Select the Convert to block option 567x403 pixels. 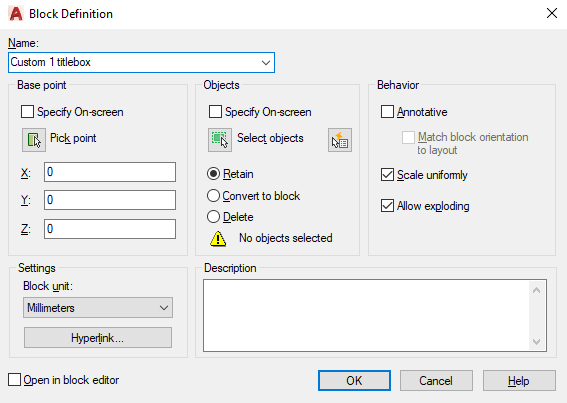pos(213,196)
